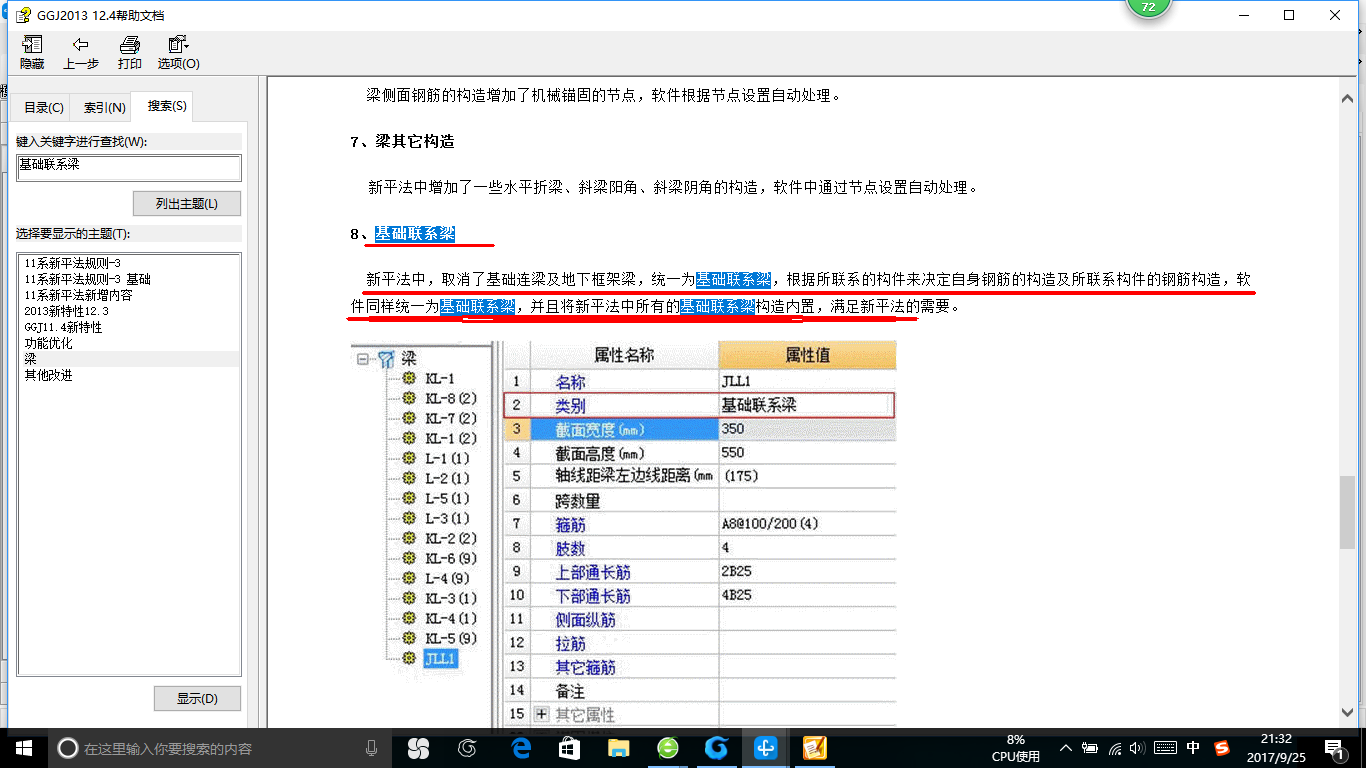Click the green 72 badge at the top
Screen dimensions: 1366x768
[x=1147, y=6]
